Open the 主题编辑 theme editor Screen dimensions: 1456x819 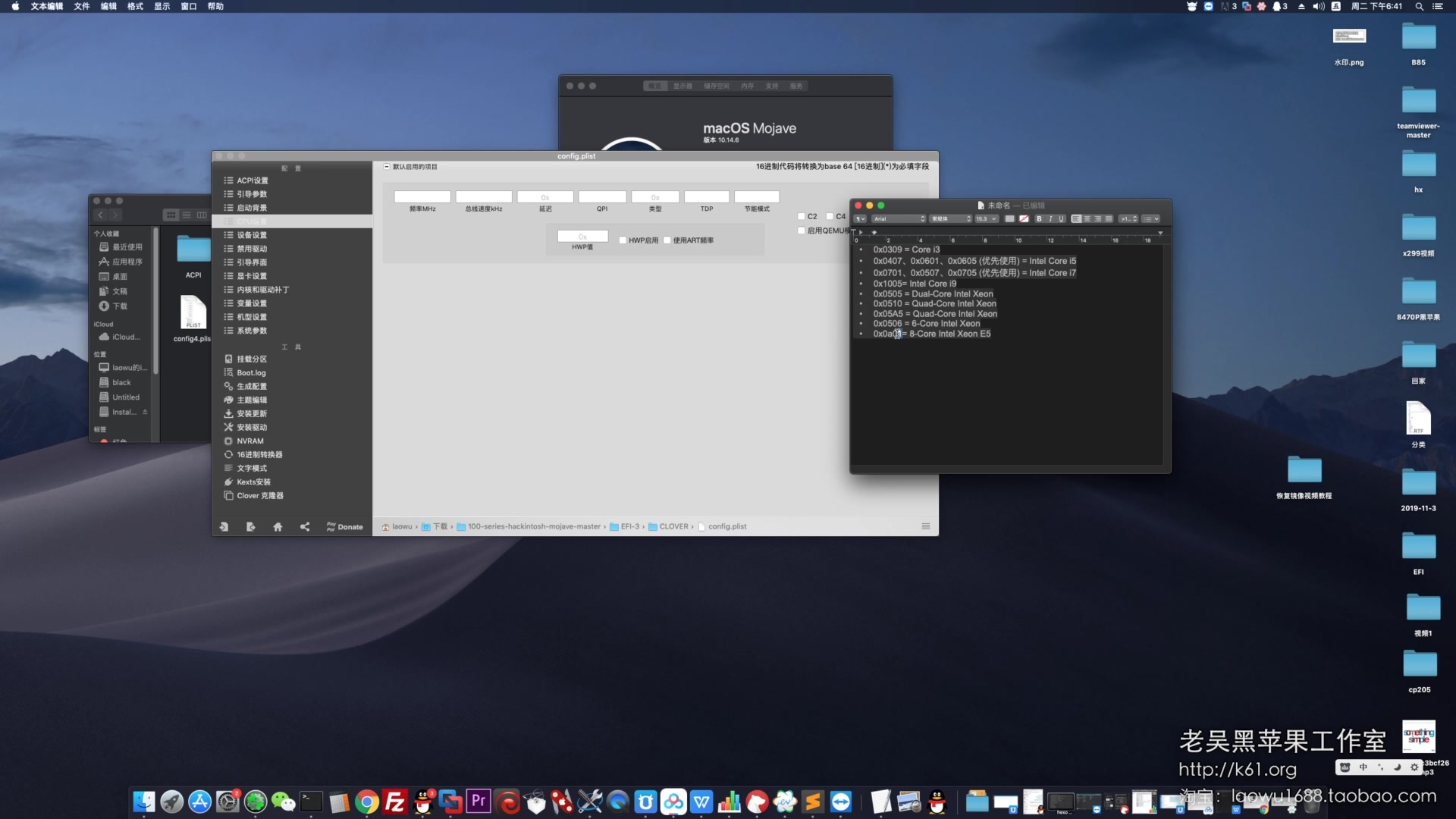[x=251, y=400]
